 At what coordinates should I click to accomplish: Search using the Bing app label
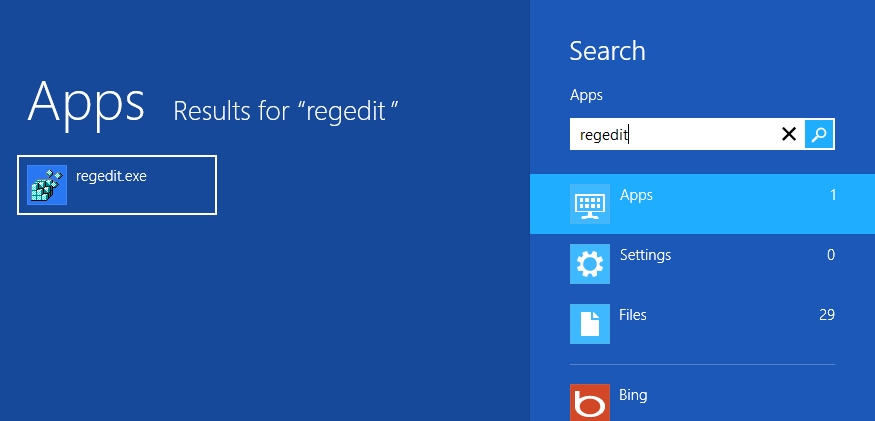[x=633, y=395]
